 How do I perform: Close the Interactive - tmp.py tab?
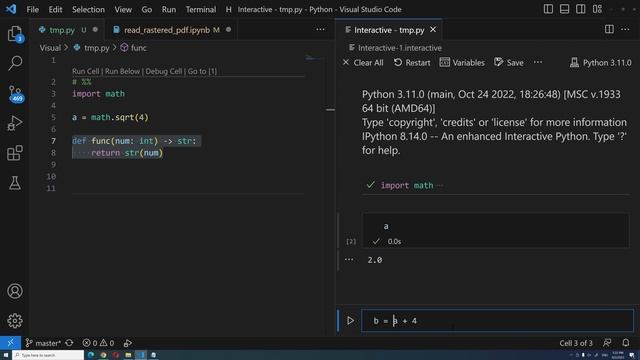click(433, 30)
